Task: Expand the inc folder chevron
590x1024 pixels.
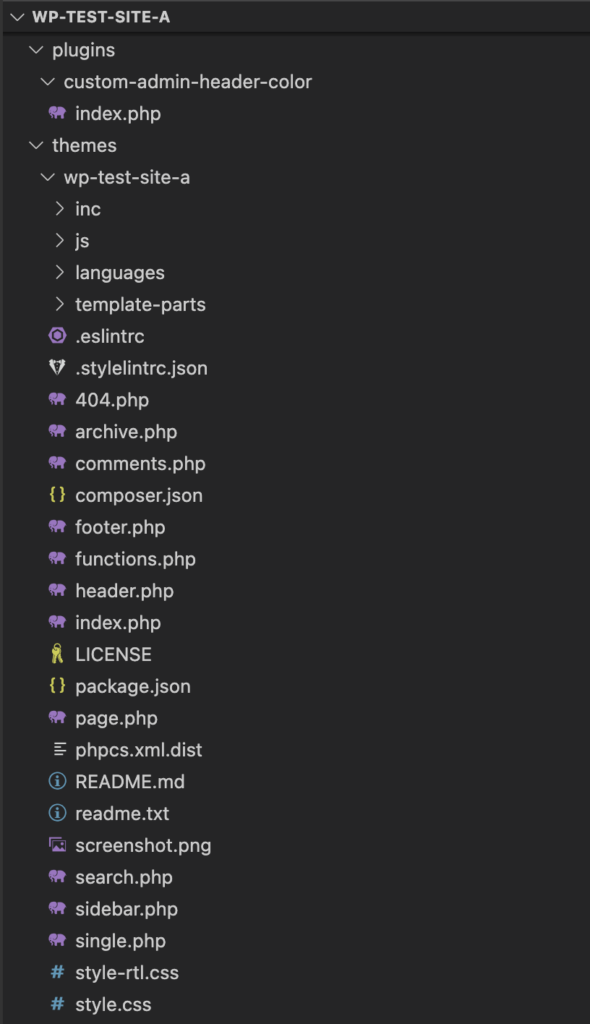Action: [59, 208]
